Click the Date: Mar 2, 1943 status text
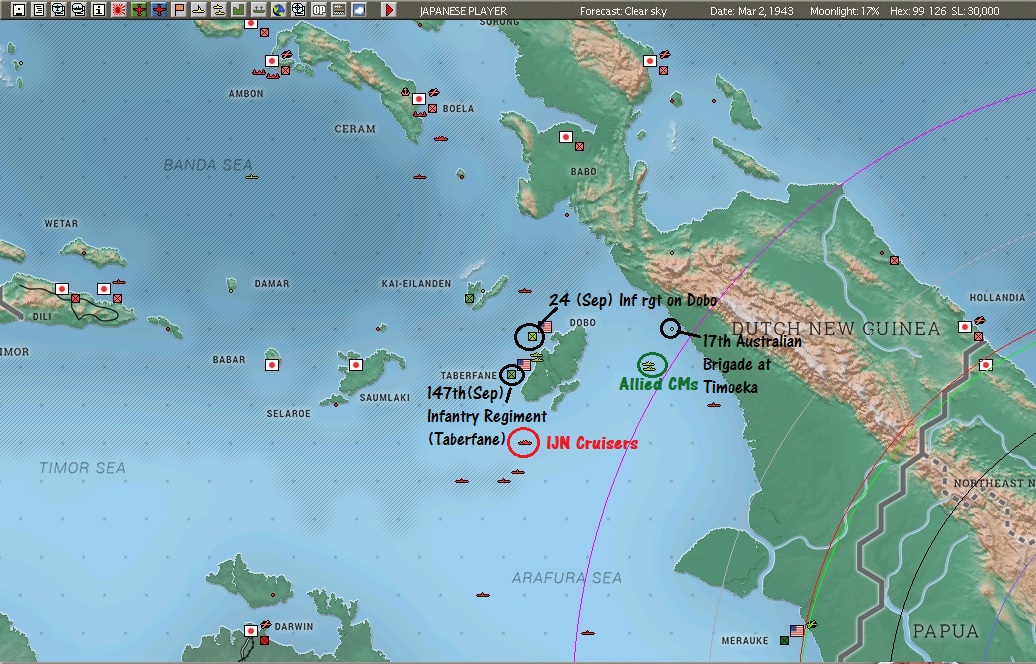Image resolution: width=1036 pixels, height=664 pixels. (x=751, y=11)
